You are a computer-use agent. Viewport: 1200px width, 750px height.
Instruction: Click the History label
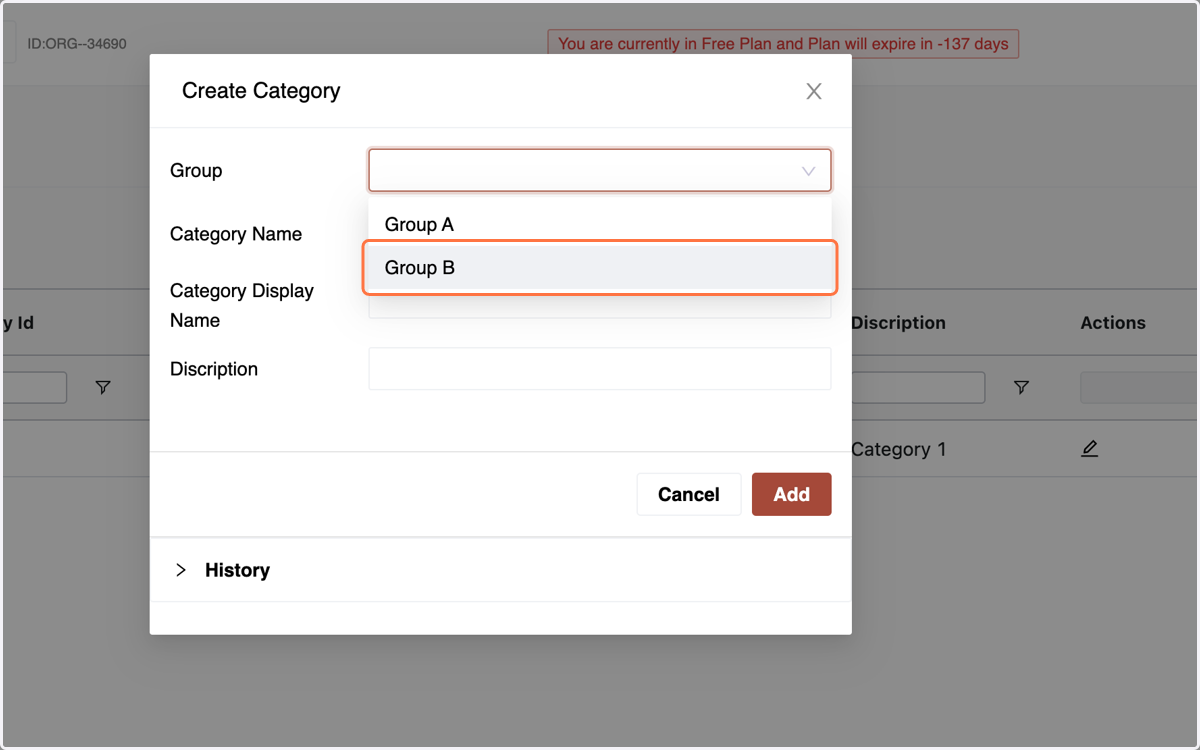coord(237,570)
